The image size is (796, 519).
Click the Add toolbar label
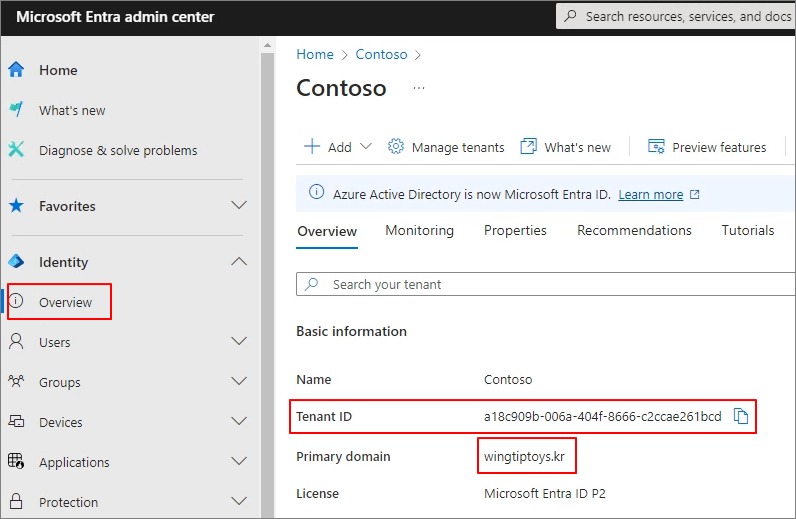point(340,147)
